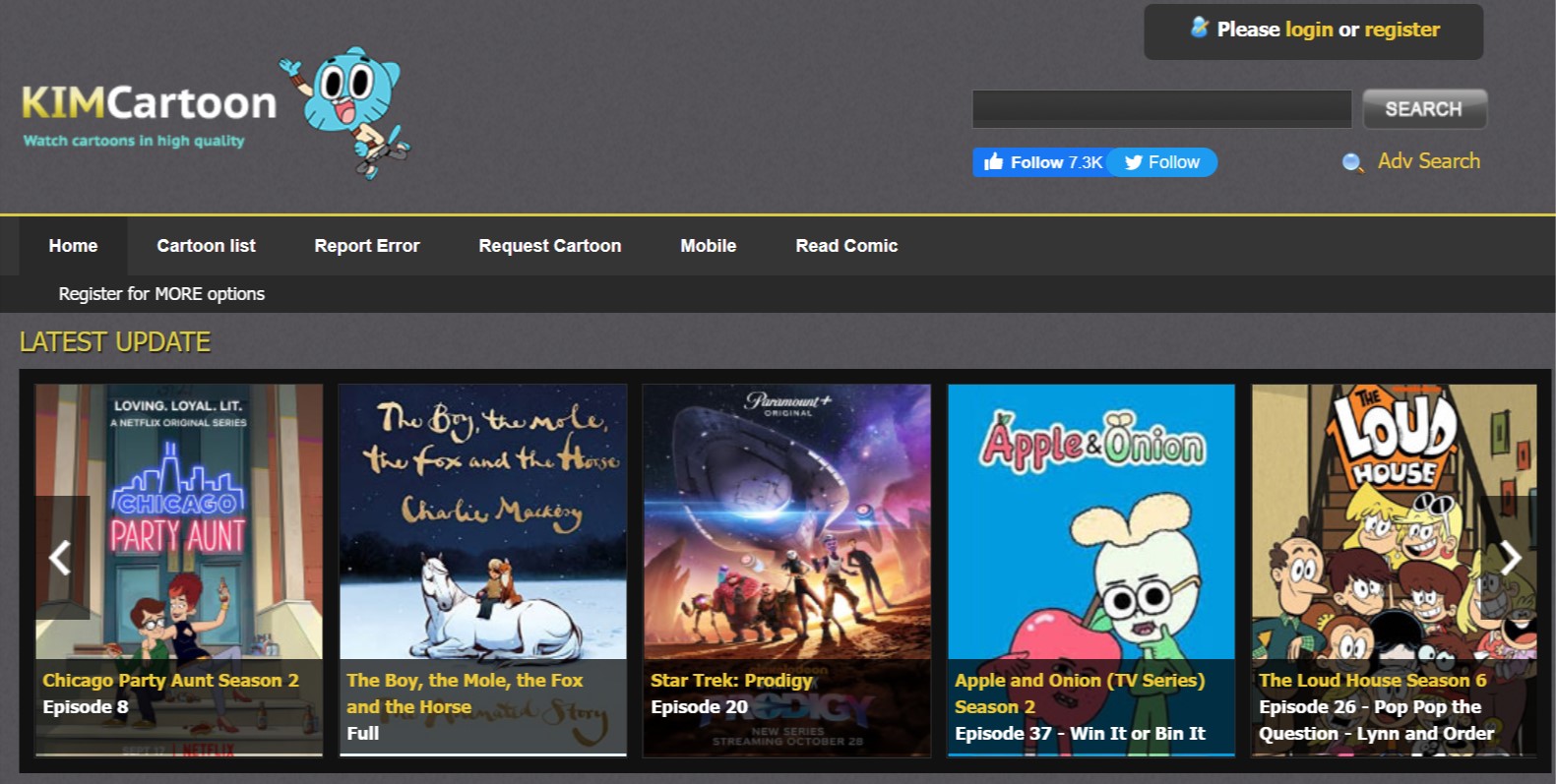Advance carousel with right arrow

coord(1511,558)
